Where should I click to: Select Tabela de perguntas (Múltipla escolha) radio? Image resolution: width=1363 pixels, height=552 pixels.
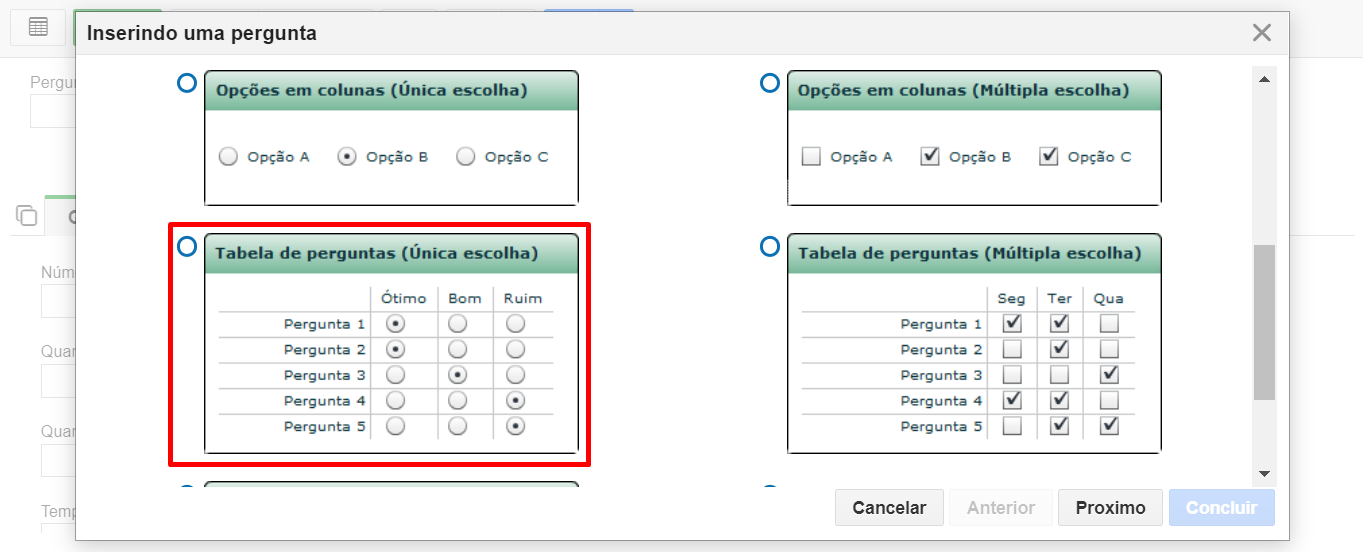coord(770,246)
